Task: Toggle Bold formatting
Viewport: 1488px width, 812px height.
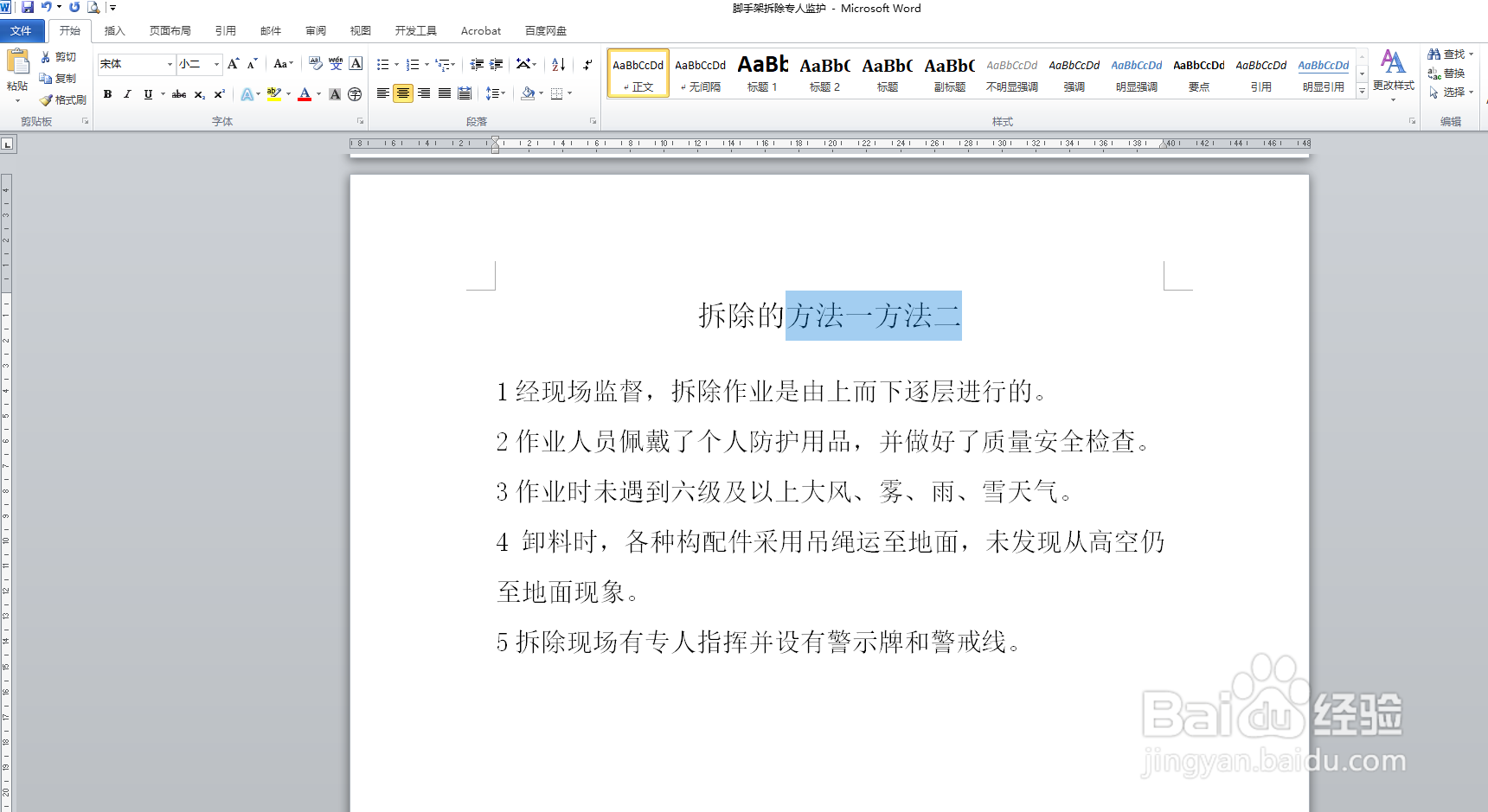Action: [107, 94]
